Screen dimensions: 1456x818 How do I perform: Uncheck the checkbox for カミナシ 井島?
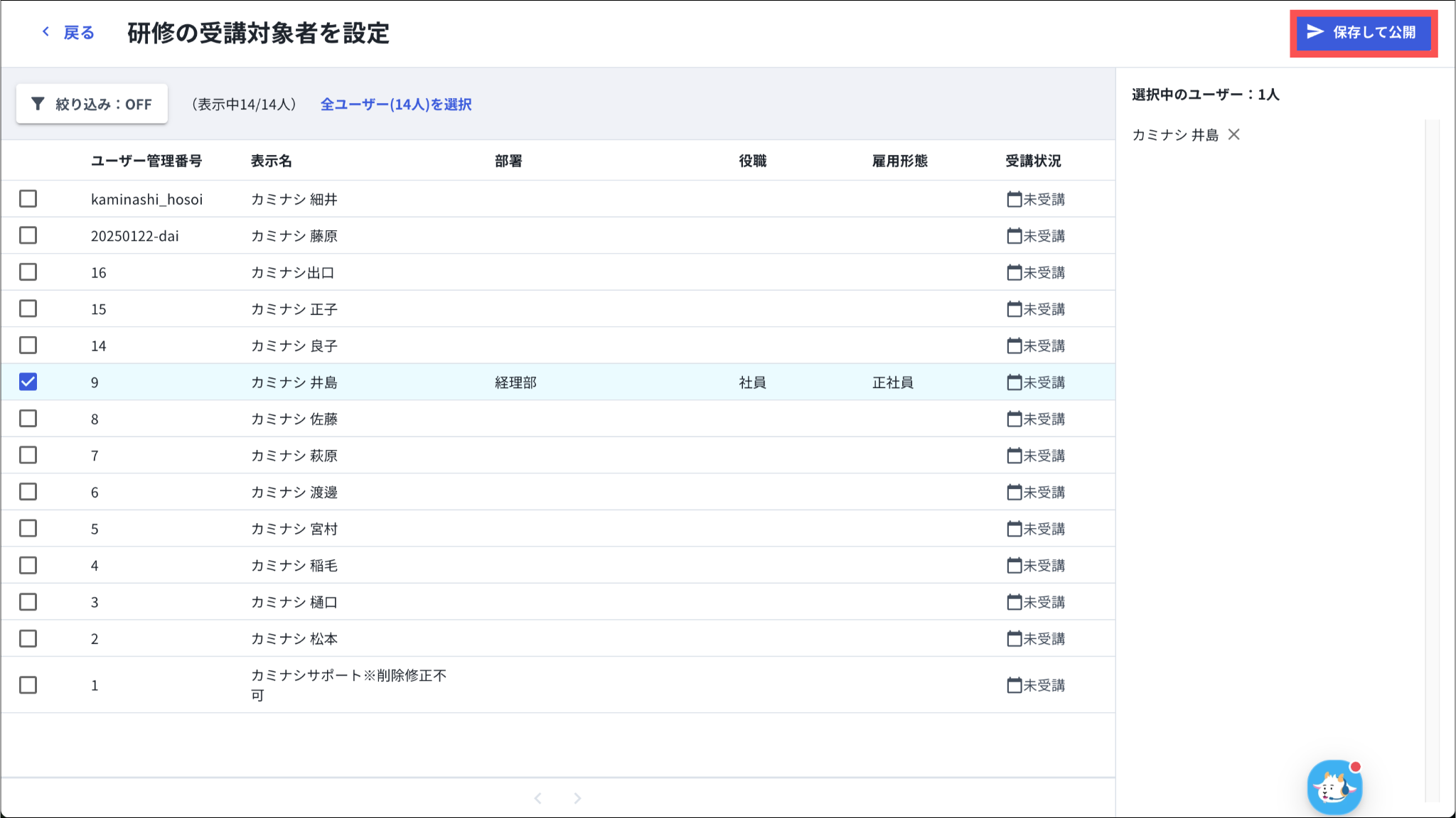click(28, 382)
